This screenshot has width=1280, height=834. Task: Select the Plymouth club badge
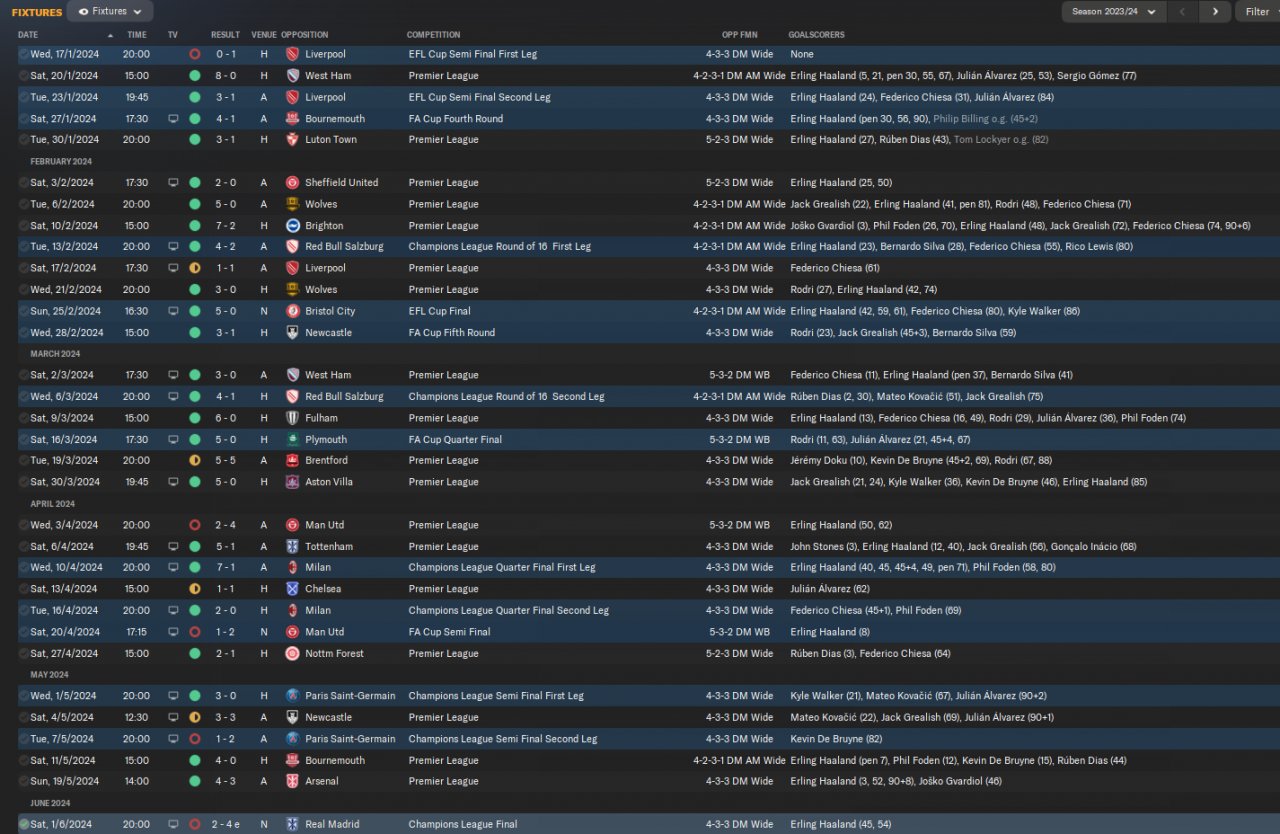click(292, 440)
